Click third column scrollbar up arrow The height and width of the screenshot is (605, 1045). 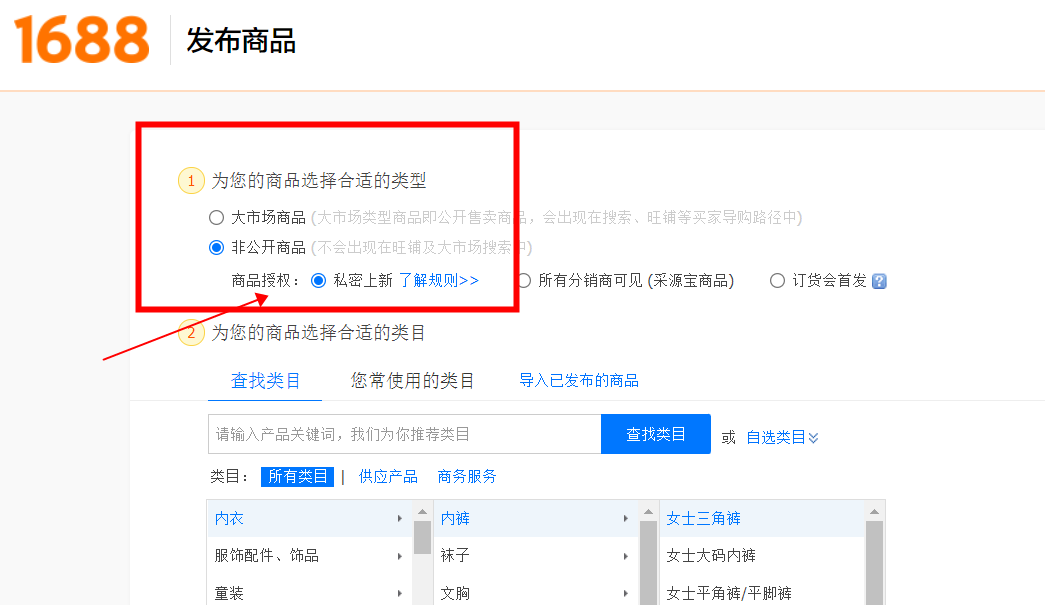[x=874, y=511]
